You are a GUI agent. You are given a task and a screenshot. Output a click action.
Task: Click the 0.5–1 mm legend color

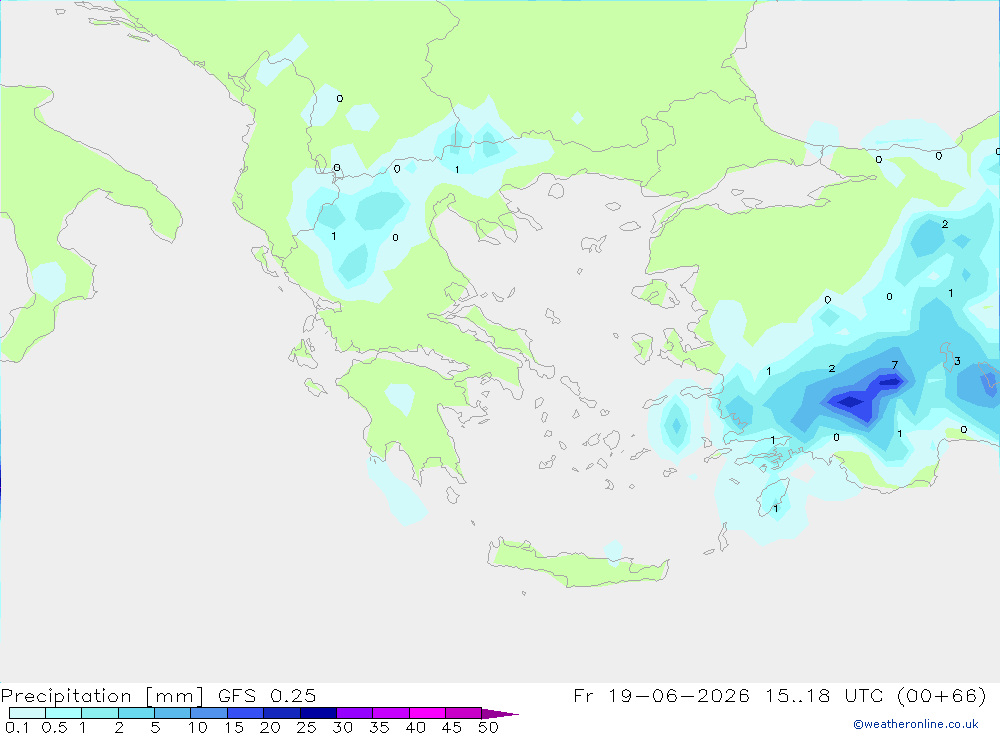[x=63, y=713]
